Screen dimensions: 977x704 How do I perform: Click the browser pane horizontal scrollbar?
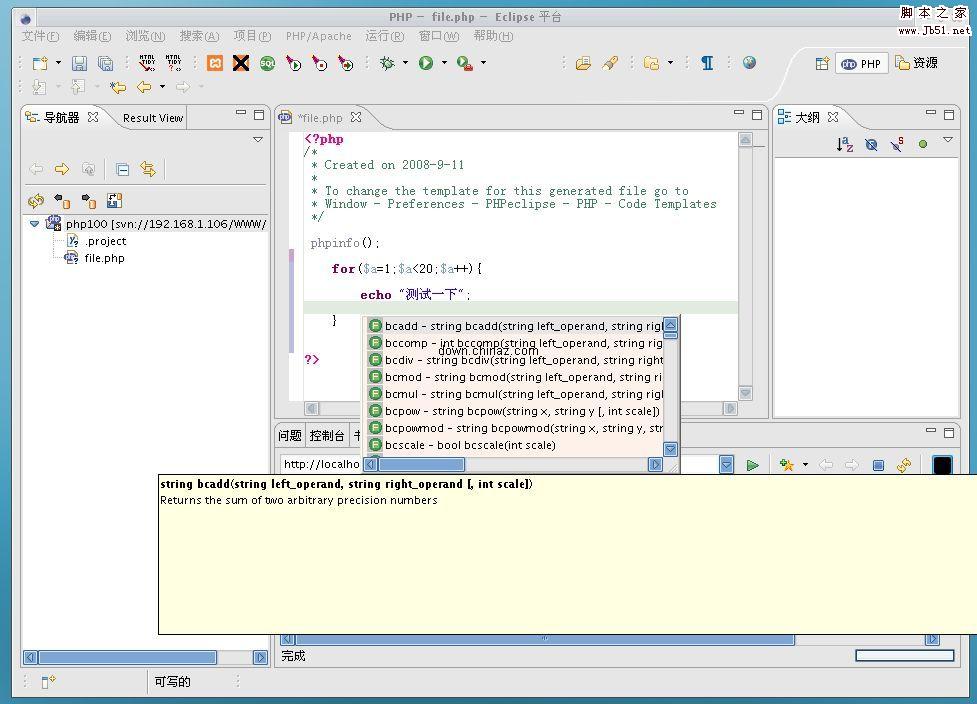coord(544,639)
